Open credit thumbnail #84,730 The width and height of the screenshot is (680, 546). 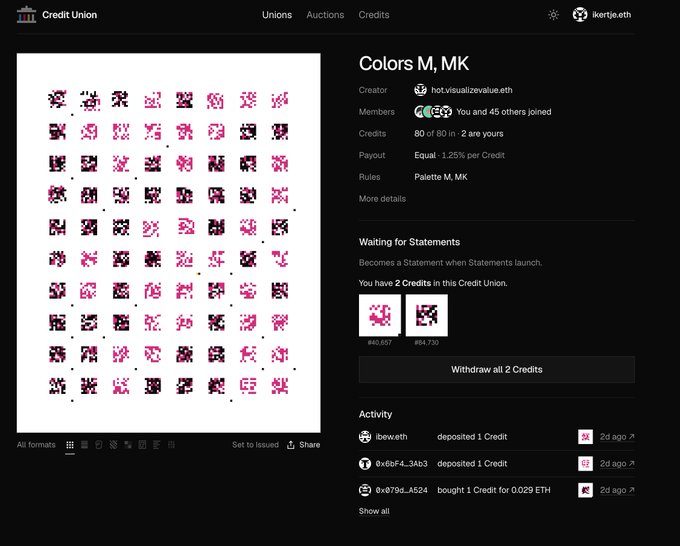(x=427, y=315)
